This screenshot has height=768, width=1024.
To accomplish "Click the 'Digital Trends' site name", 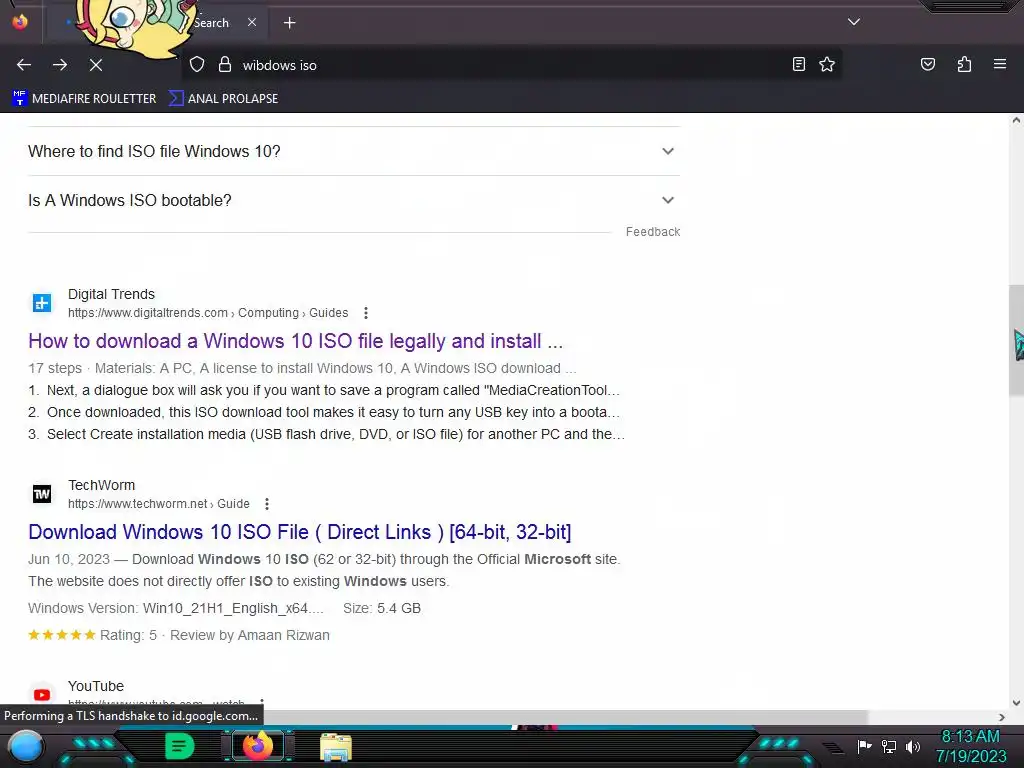I will pyautogui.click(x=111, y=295).
